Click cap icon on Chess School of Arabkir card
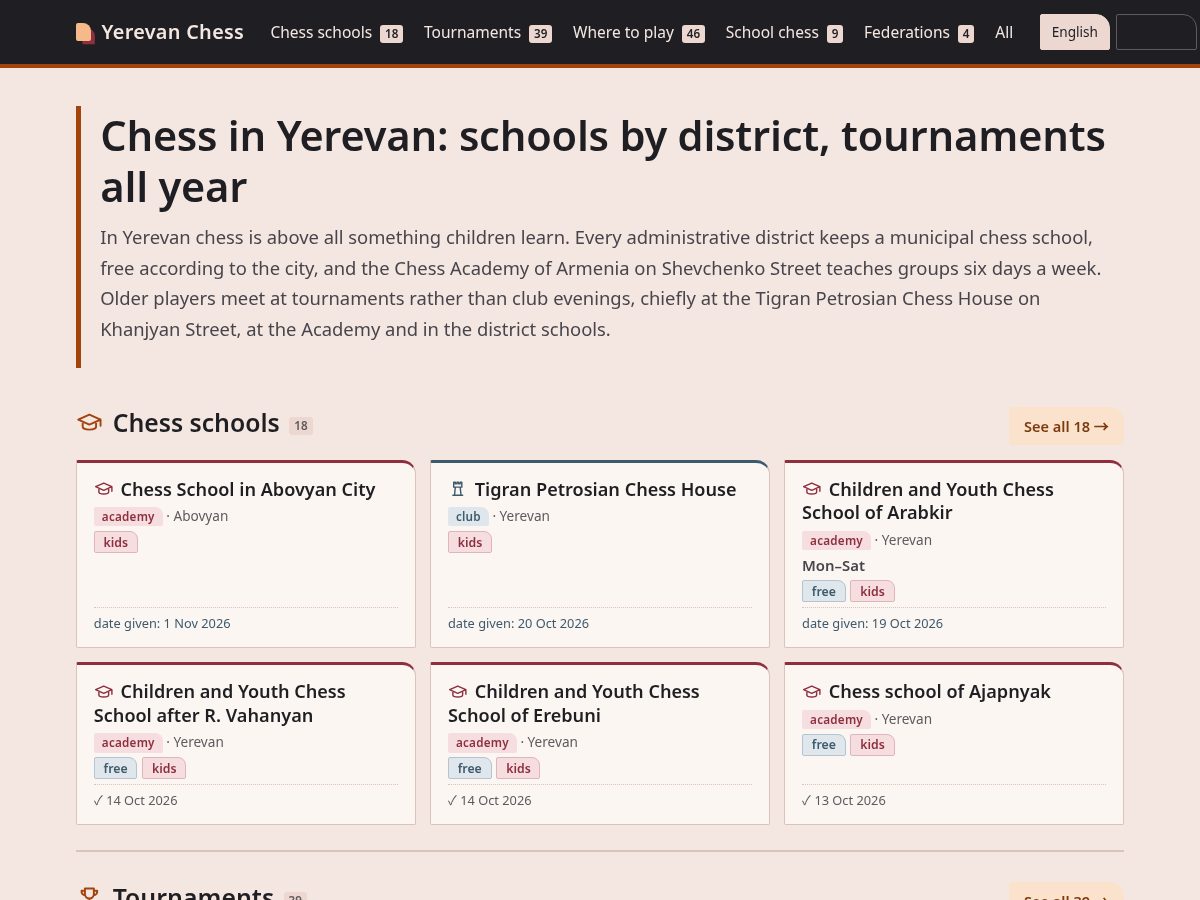Screen dimensions: 1200x900 pos(812,489)
